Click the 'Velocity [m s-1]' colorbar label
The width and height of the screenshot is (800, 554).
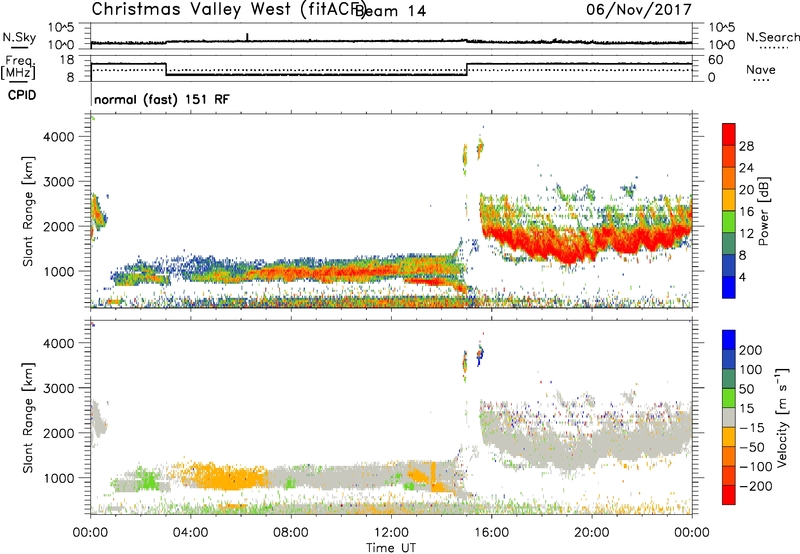tap(782, 417)
